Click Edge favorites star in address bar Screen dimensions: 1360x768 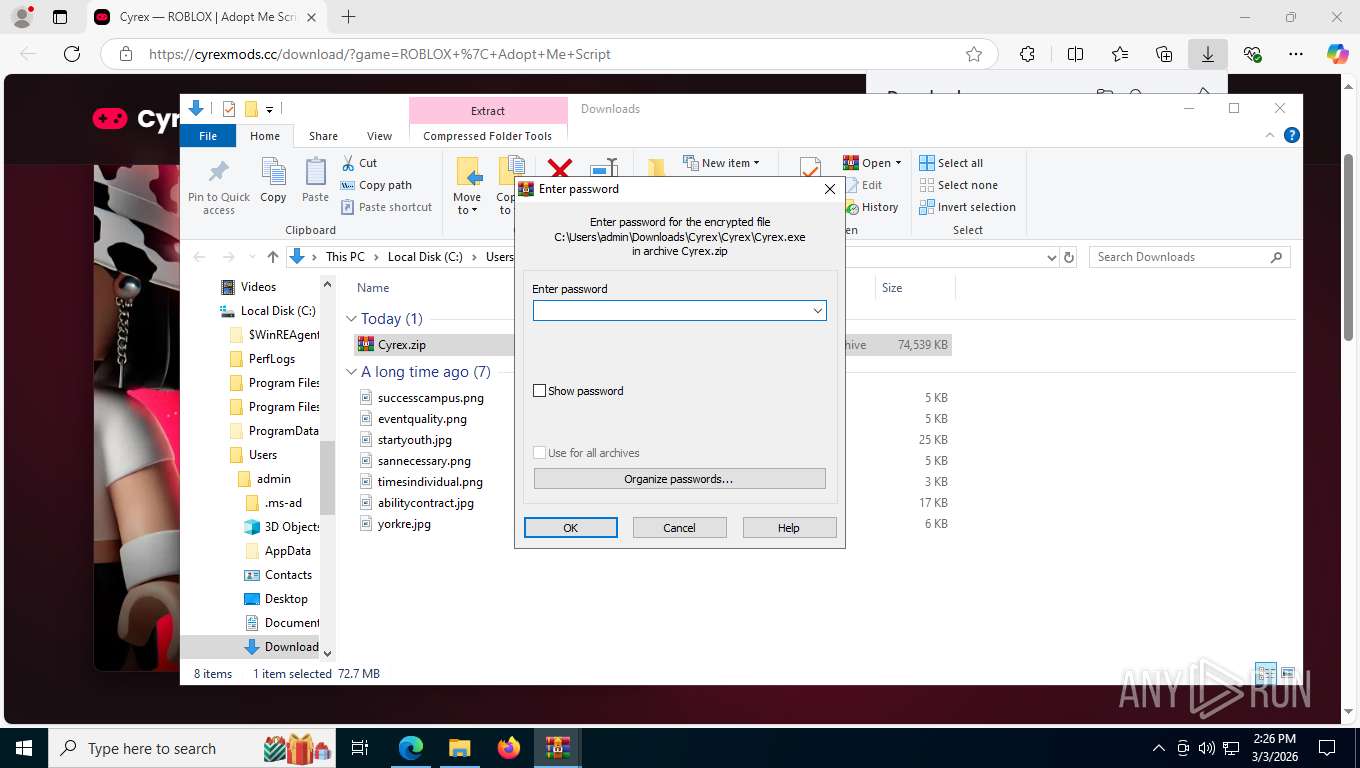974,54
